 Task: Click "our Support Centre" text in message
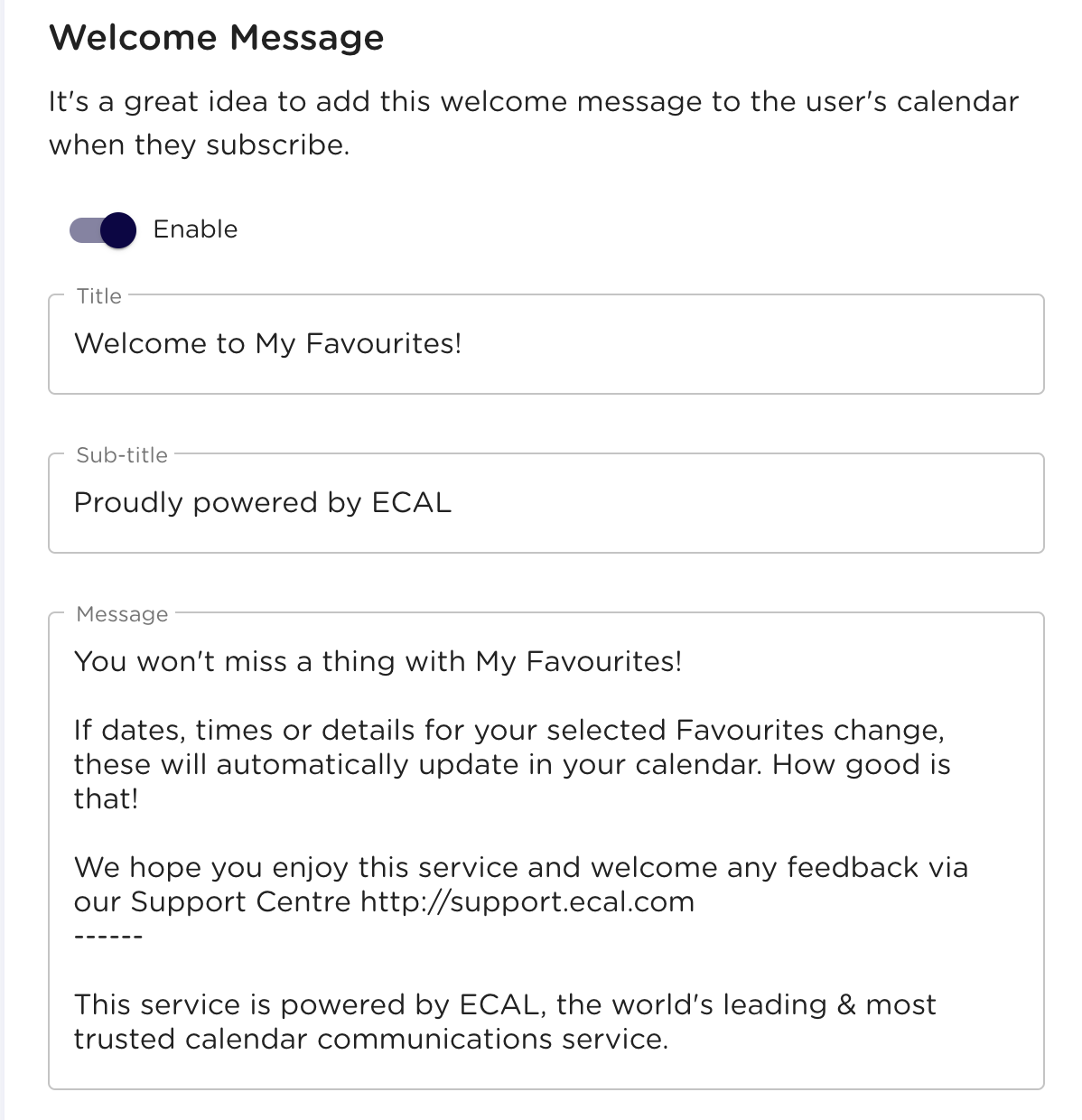[212, 901]
